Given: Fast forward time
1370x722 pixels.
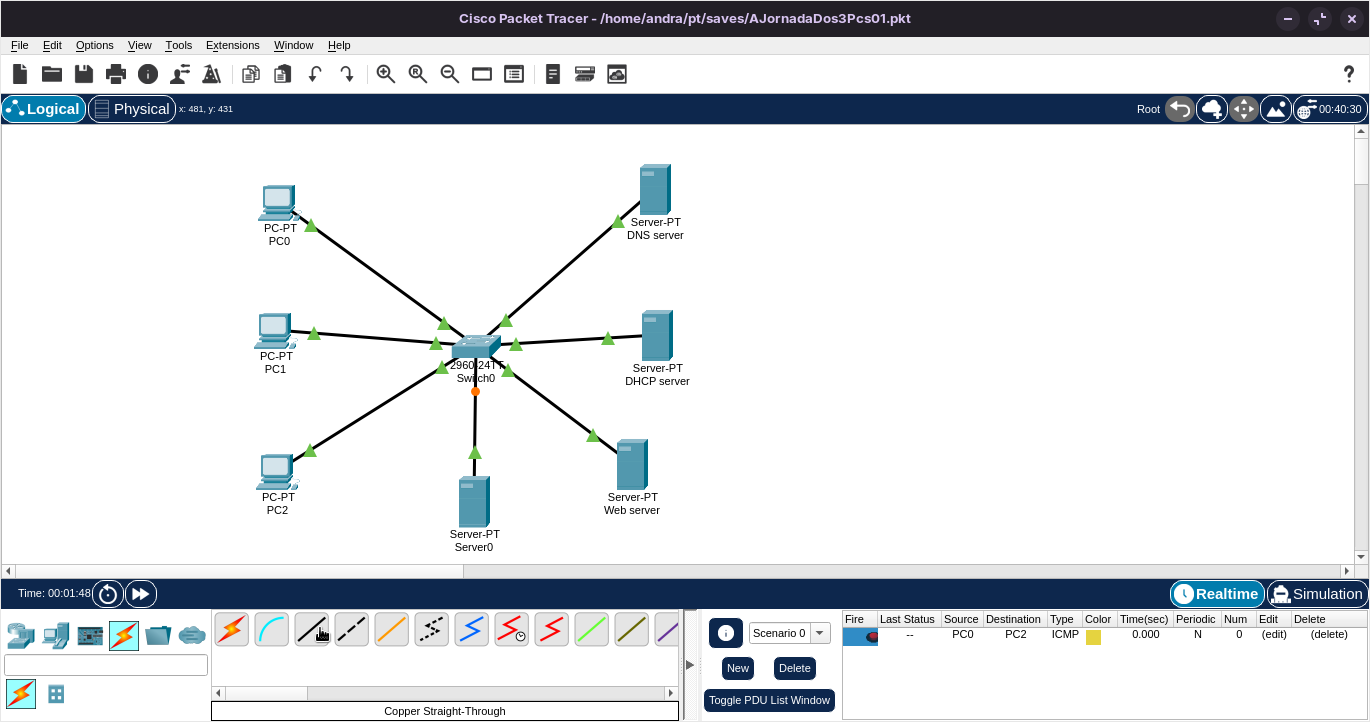Looking at the screenshot, I should click(x=141, y=594).
